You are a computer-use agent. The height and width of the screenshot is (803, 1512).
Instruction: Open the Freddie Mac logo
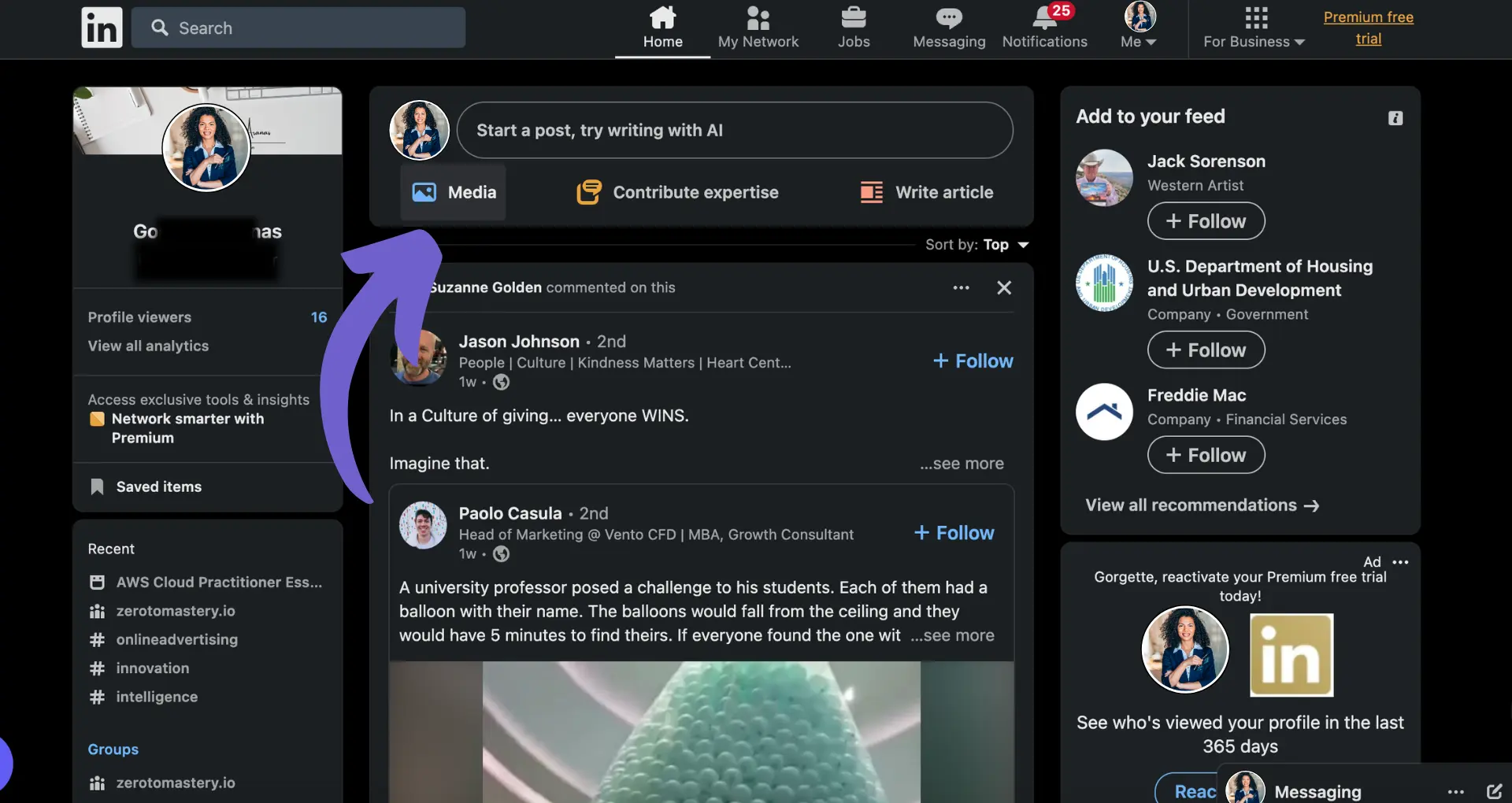click(1104, 412)
